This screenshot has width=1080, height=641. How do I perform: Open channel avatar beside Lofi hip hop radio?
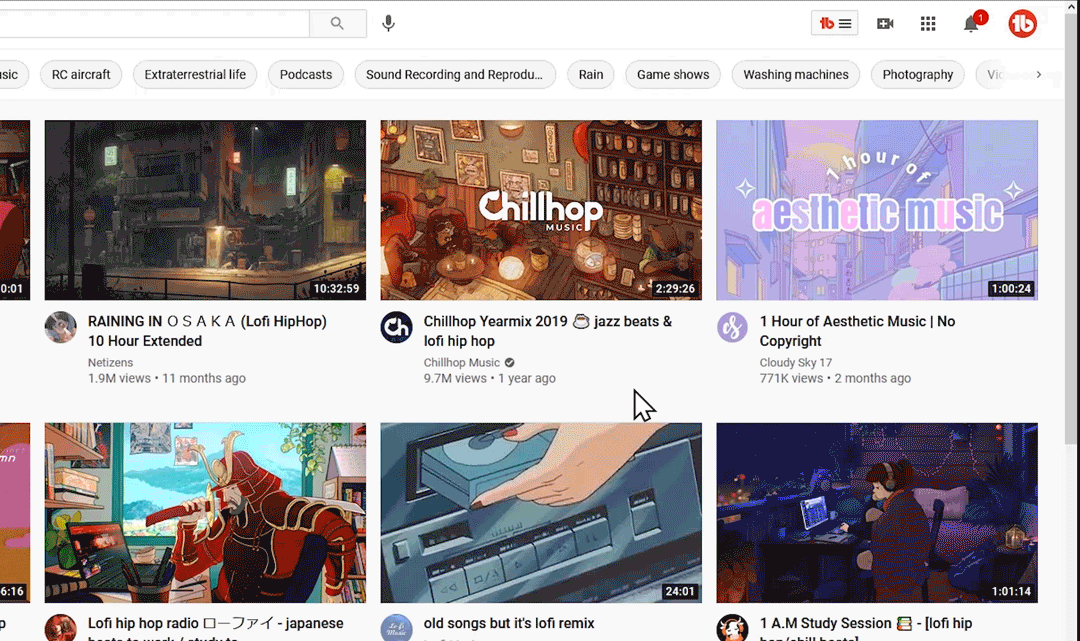click(61, 627)
